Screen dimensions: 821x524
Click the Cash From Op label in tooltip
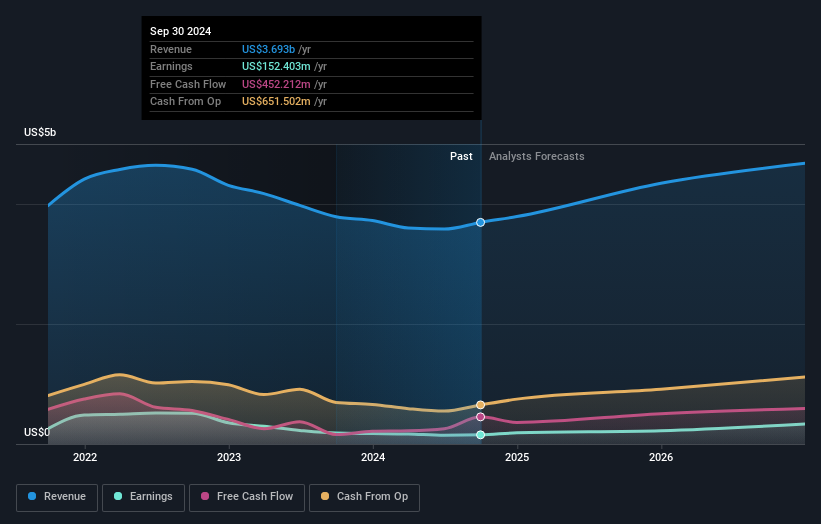click(185, 102)
